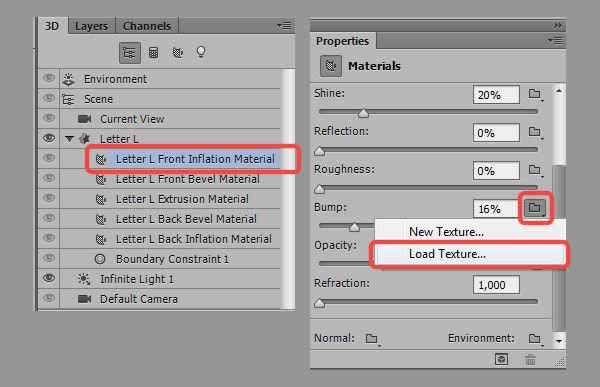Open the Shine texture folder icon
Screen dimensions: 600x387
(x=535, y=94)
